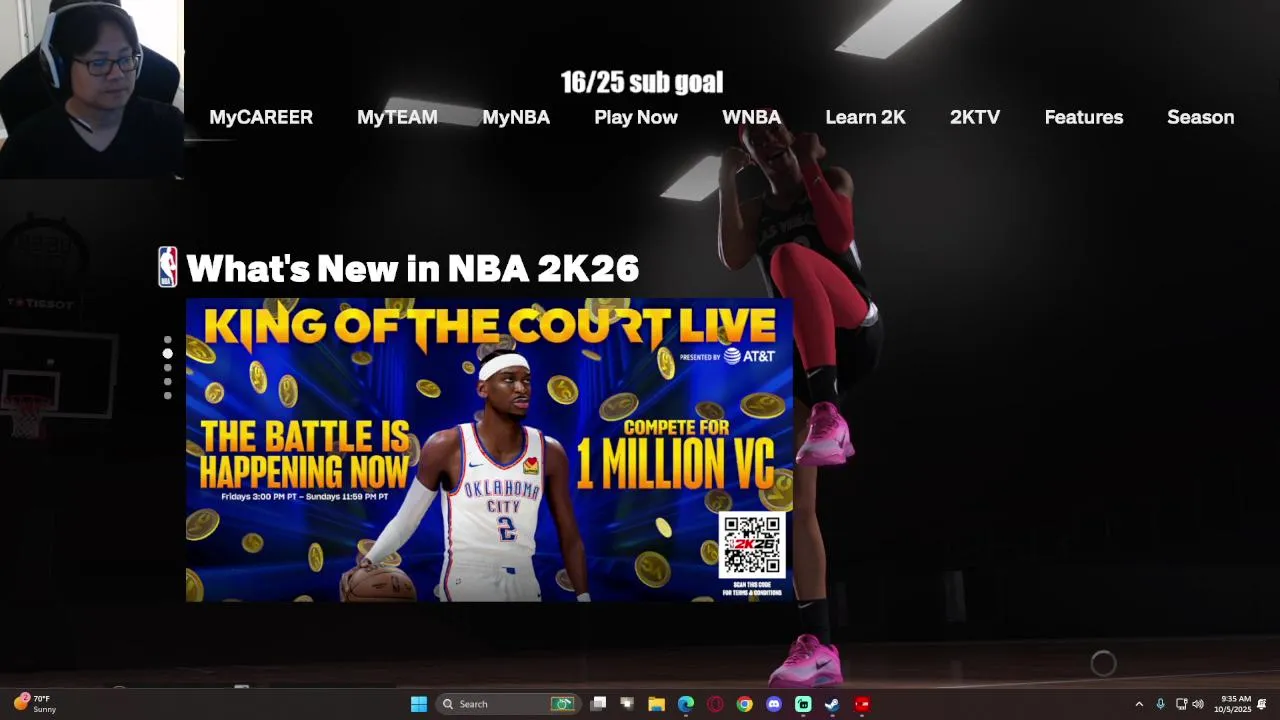Open the weather widget showing 70°F Sunny
Screen dimensions: 1280x720
pyautogui.click(x=36, y=704)
